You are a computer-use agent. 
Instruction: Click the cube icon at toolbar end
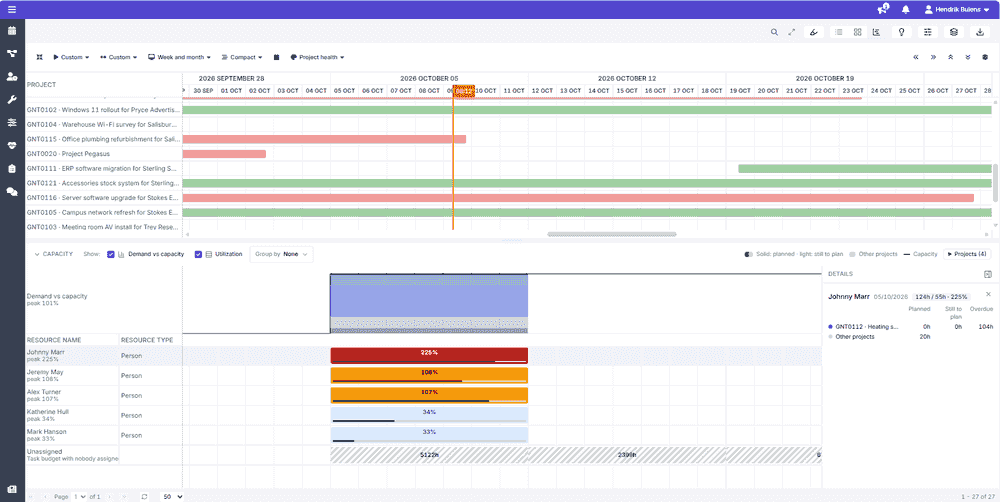tap(985, 57)
